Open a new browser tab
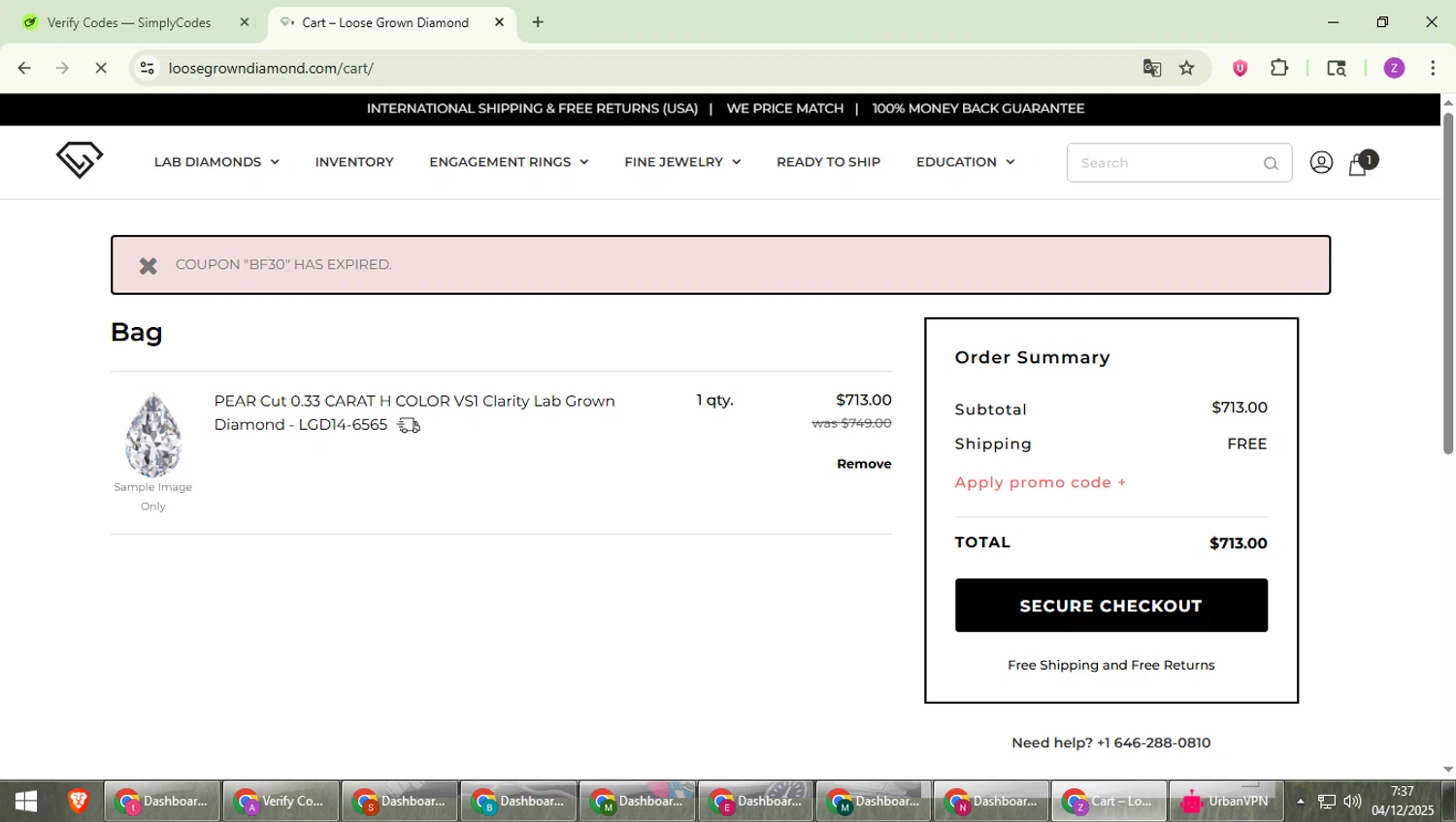Screen dimensions: 1456x822 pos(538,22)
